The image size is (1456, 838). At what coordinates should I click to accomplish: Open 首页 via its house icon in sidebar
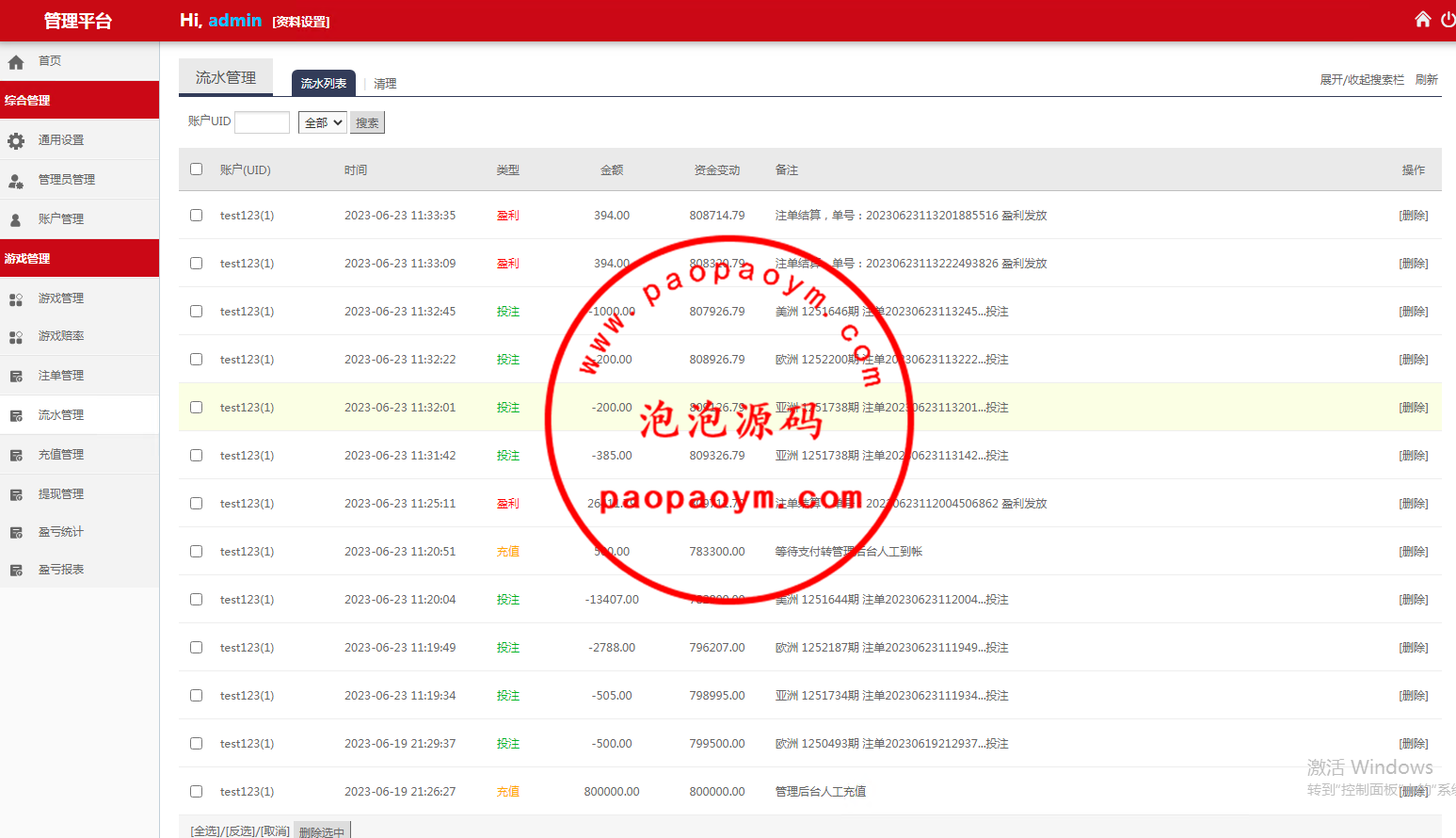[16, 62]
